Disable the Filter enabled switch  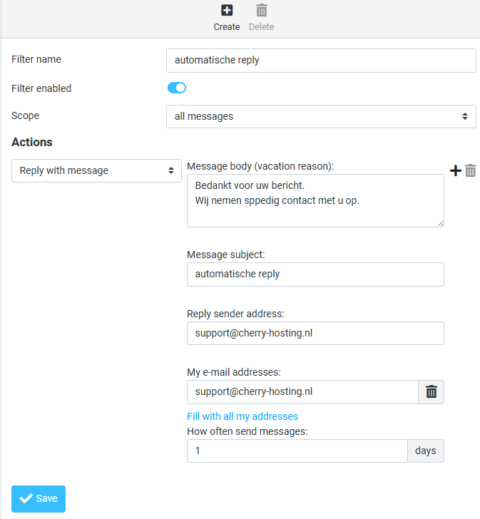[x=177, y=88]
